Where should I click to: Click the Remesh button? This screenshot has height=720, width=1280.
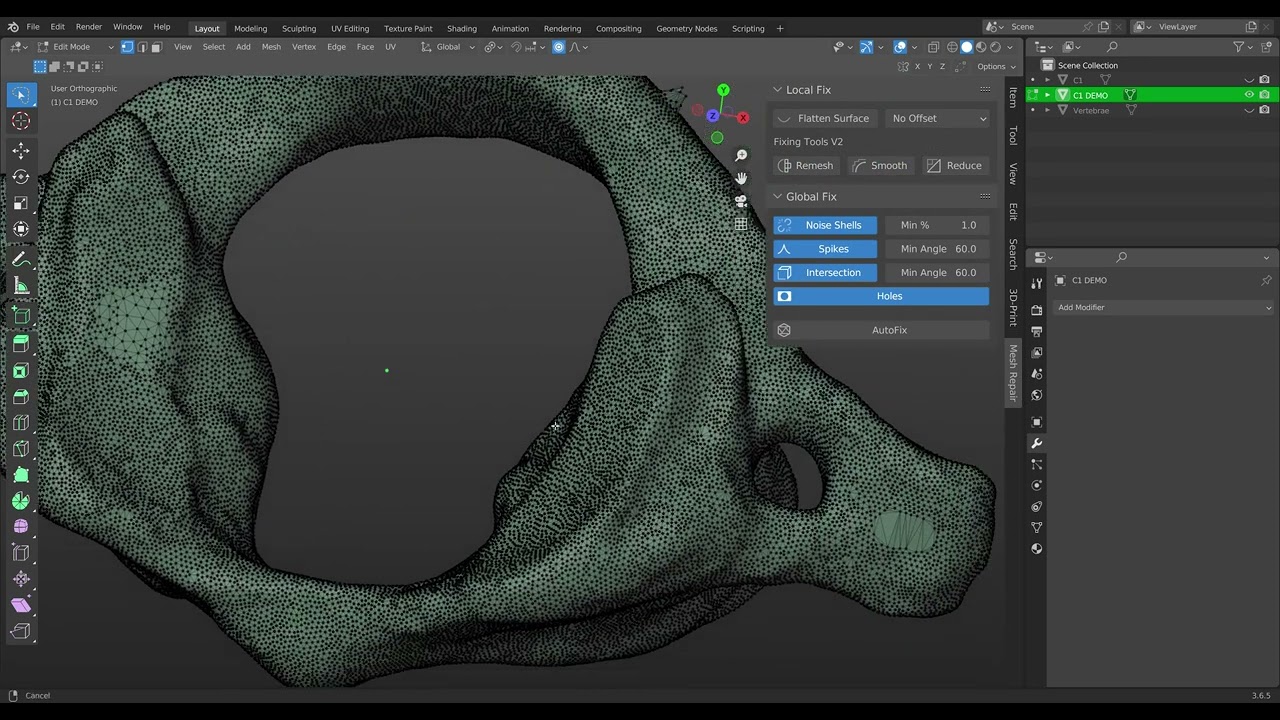807,166
